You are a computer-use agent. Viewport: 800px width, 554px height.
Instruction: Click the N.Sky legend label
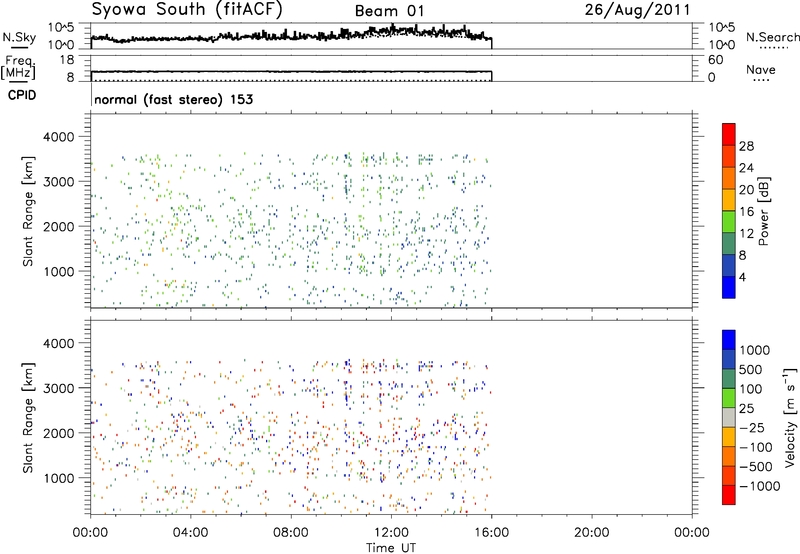pyautogui.click(x=19, y=37)
